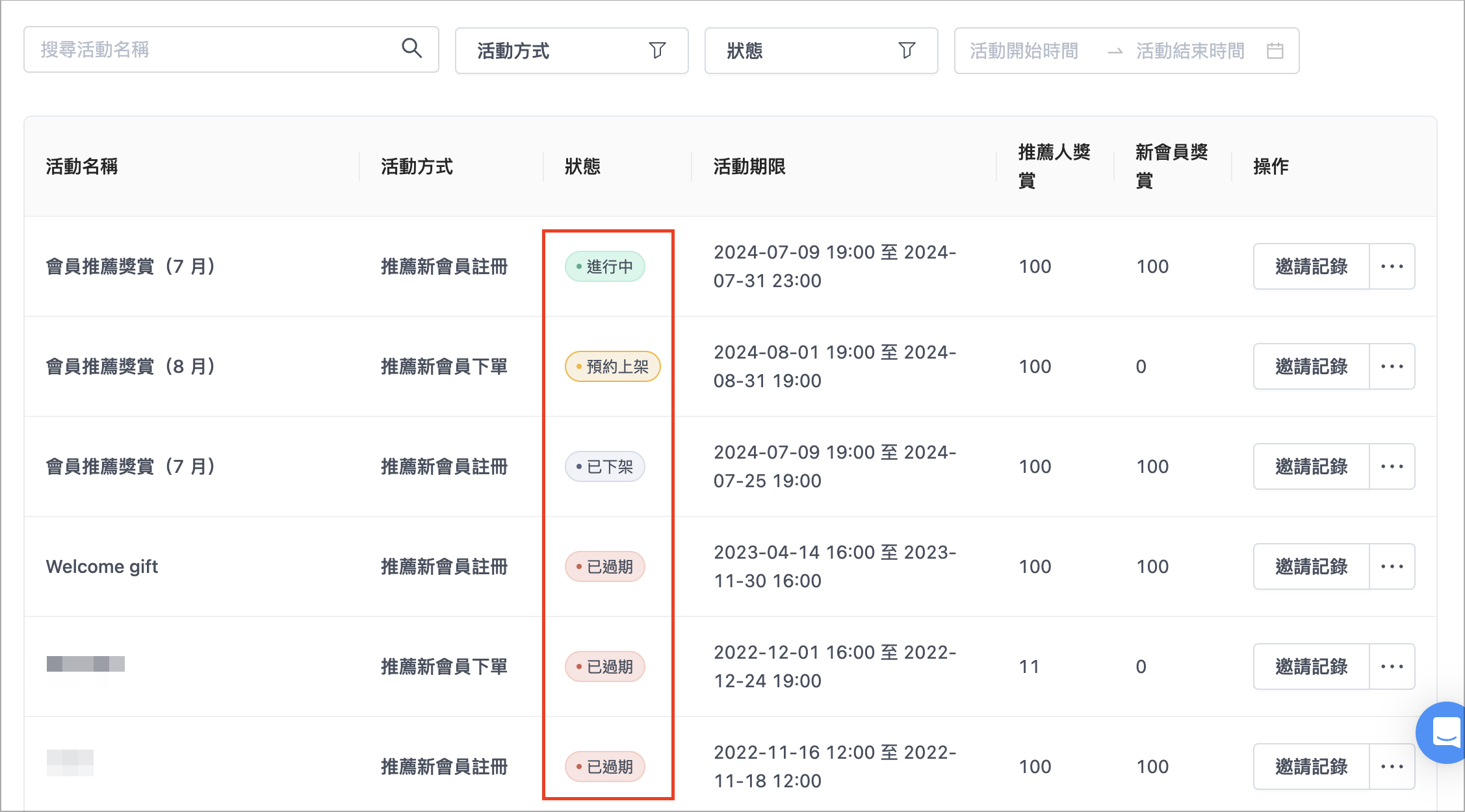The width and height of the screenshot is (1465, 812).
Task: Open more options for Welcome gift
Action: point(1392,566)
